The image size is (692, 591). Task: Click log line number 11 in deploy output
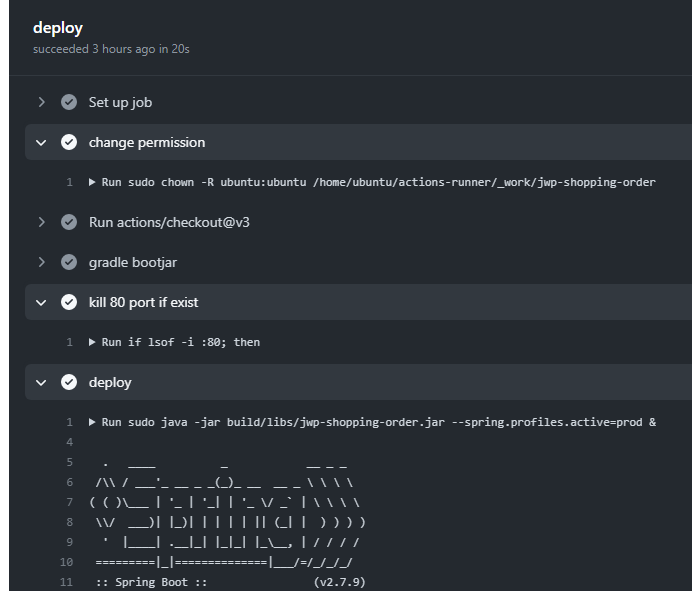point(67,582)
